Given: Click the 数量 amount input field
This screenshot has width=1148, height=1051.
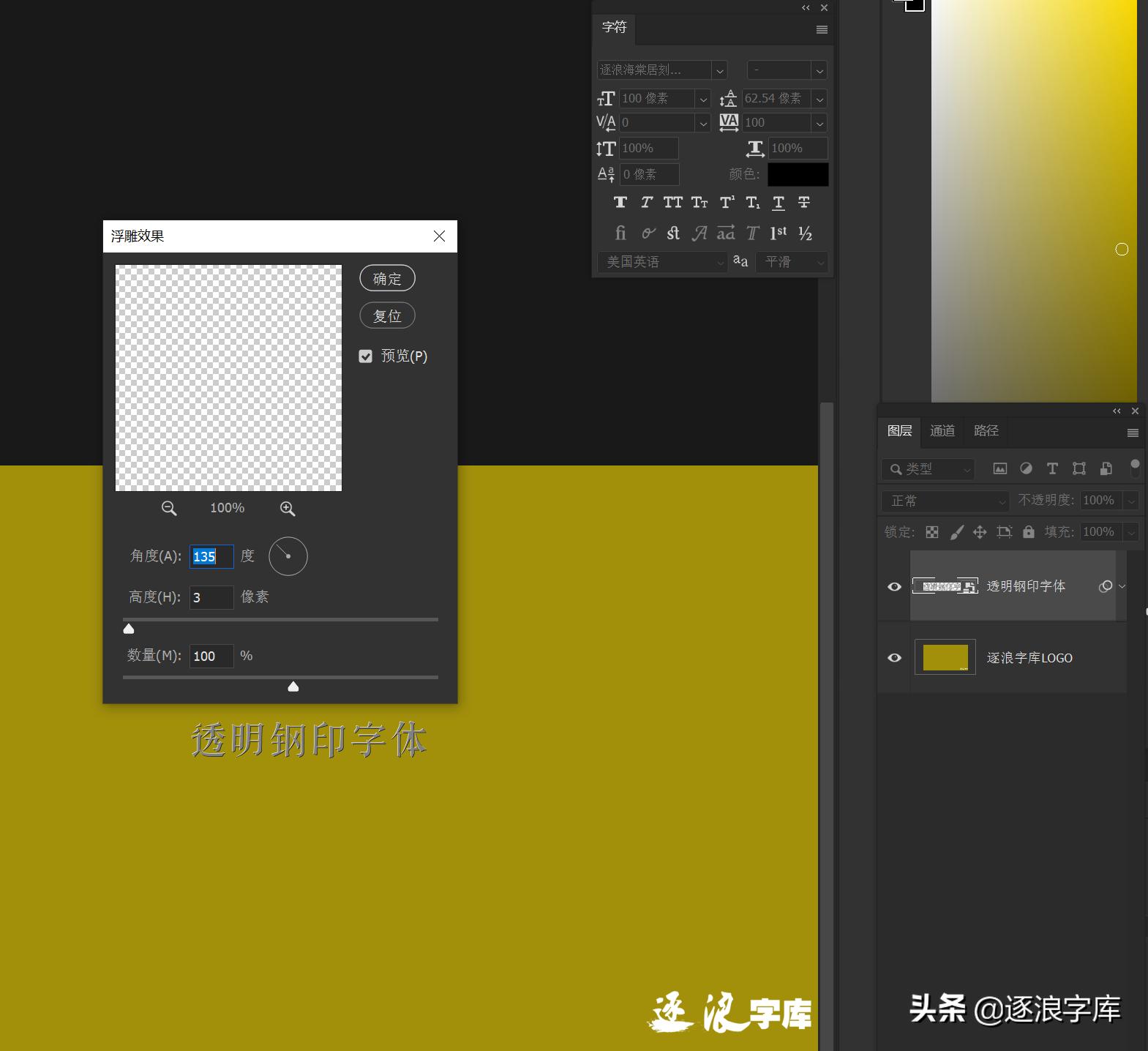Looking at the screenshot, I should click(x=211, y=656).
